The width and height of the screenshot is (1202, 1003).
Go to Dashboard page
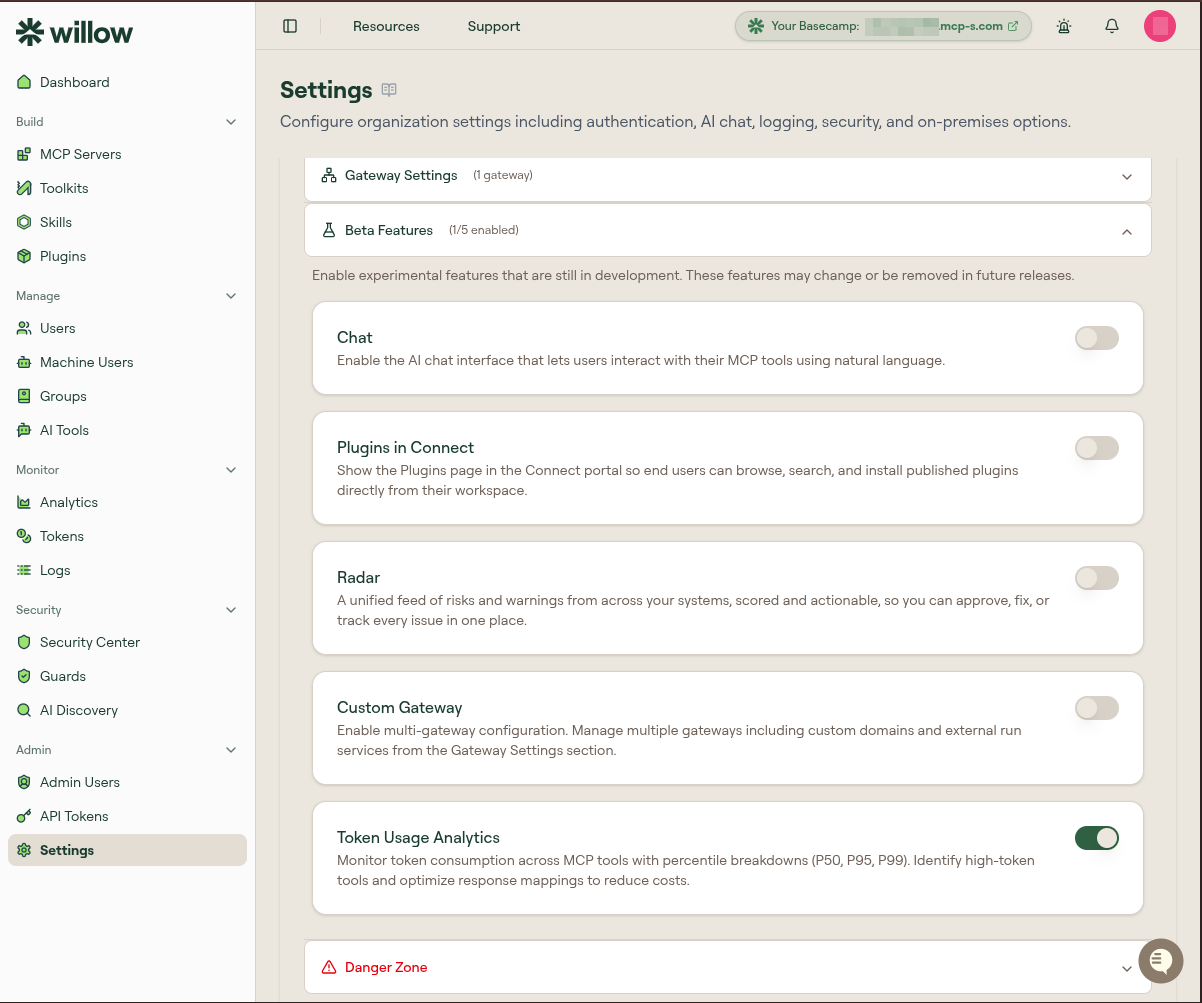tap(127, 82)
